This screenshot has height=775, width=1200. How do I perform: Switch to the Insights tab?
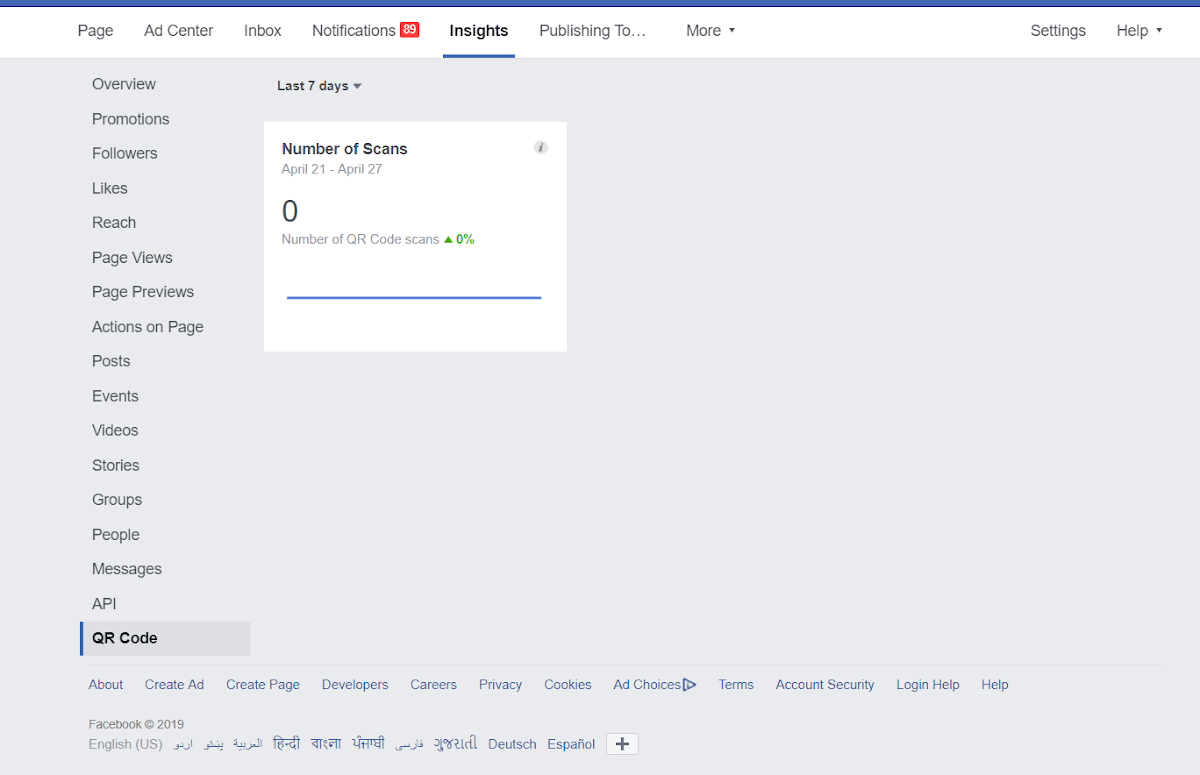coord(478,31)
